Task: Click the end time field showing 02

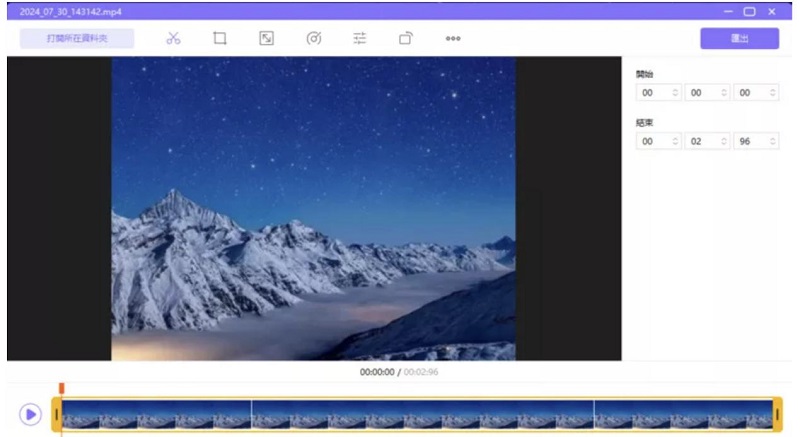Action: [x=707, y=141]
